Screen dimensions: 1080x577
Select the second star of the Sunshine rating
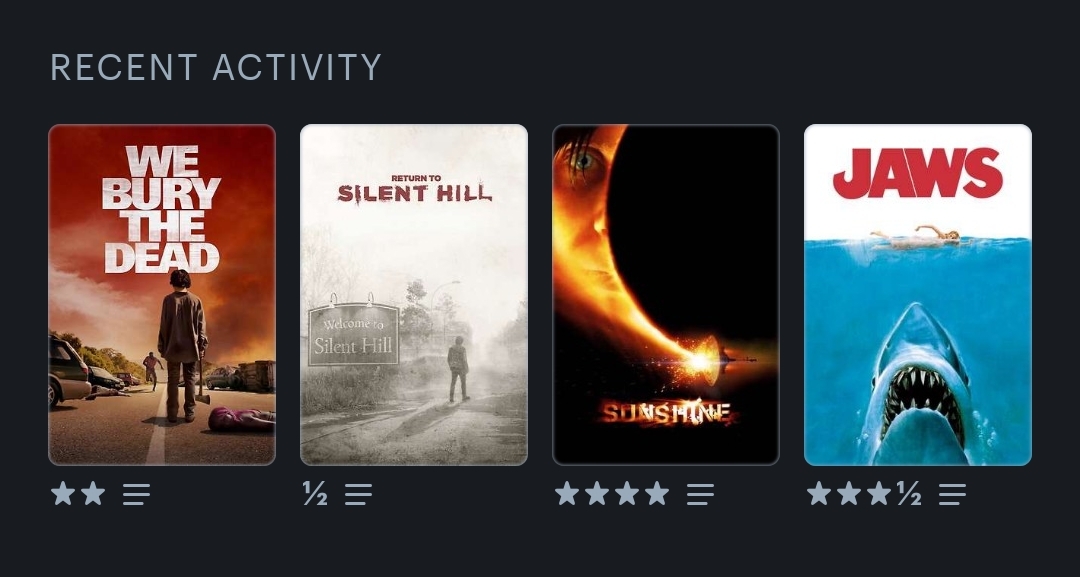597,493
